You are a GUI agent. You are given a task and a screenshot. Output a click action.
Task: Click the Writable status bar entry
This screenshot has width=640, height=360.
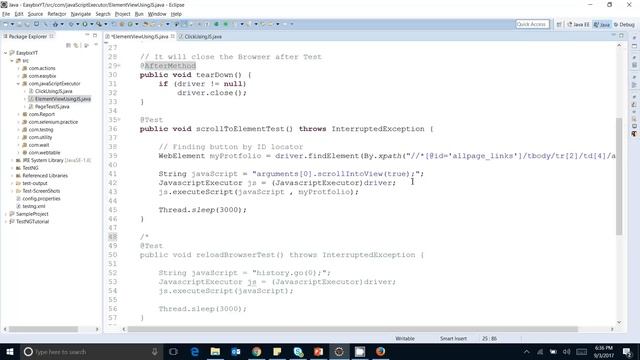click(x=404, y=338)
